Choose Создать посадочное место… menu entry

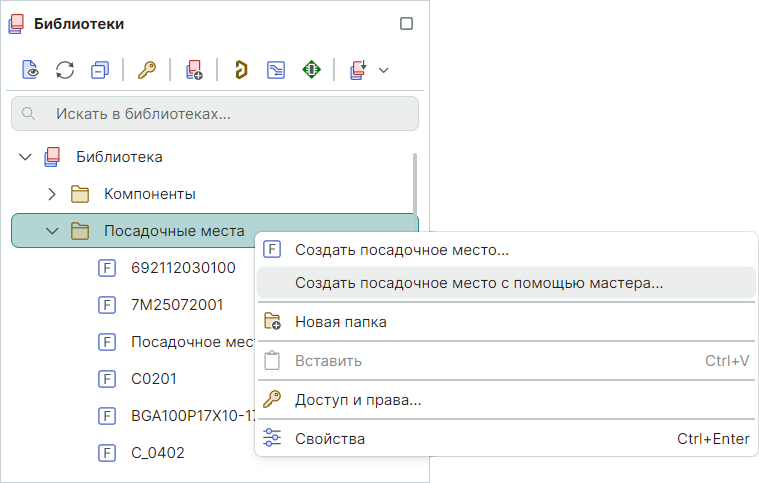pos(401,250)
